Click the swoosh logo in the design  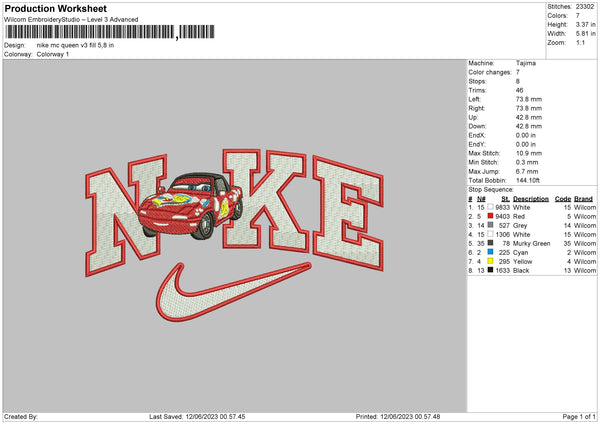233,292
